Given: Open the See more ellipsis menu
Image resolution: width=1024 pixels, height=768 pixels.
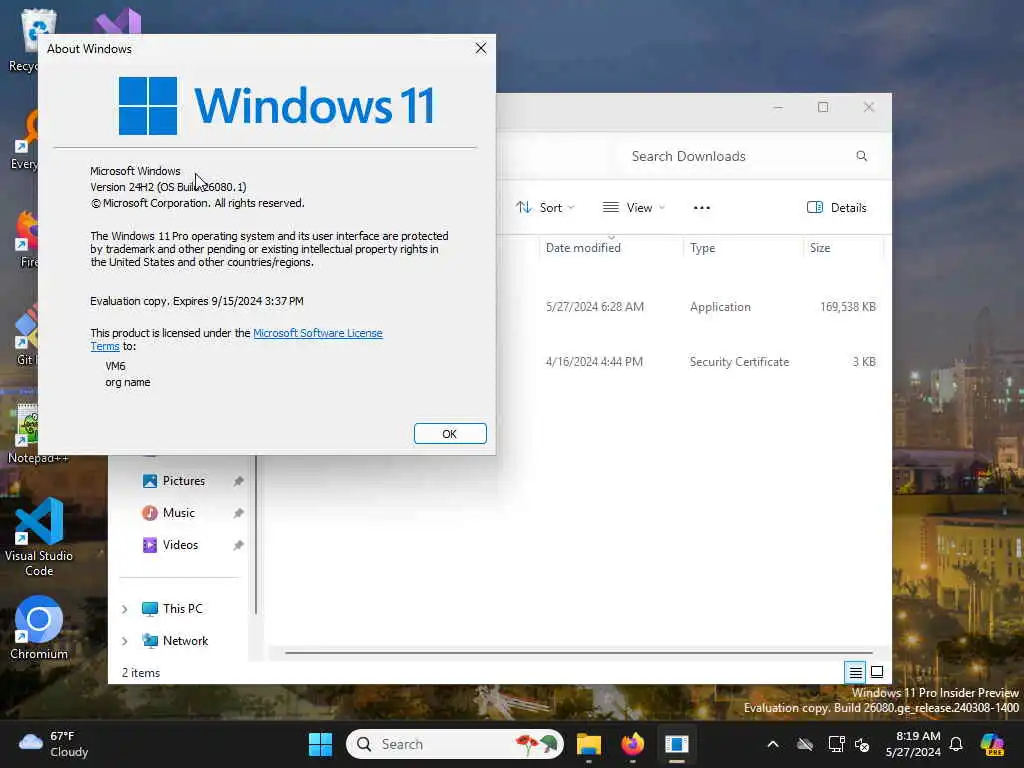Looking at the screenshot, I should (x=701, y=208).
